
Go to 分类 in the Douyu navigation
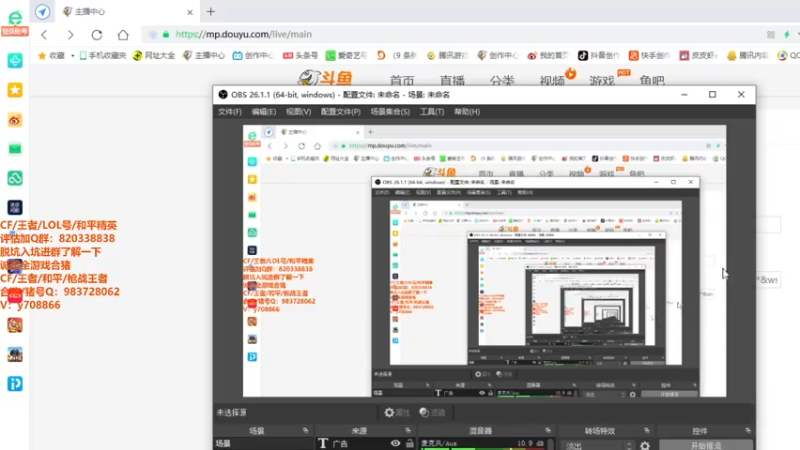tap(502, 81)
